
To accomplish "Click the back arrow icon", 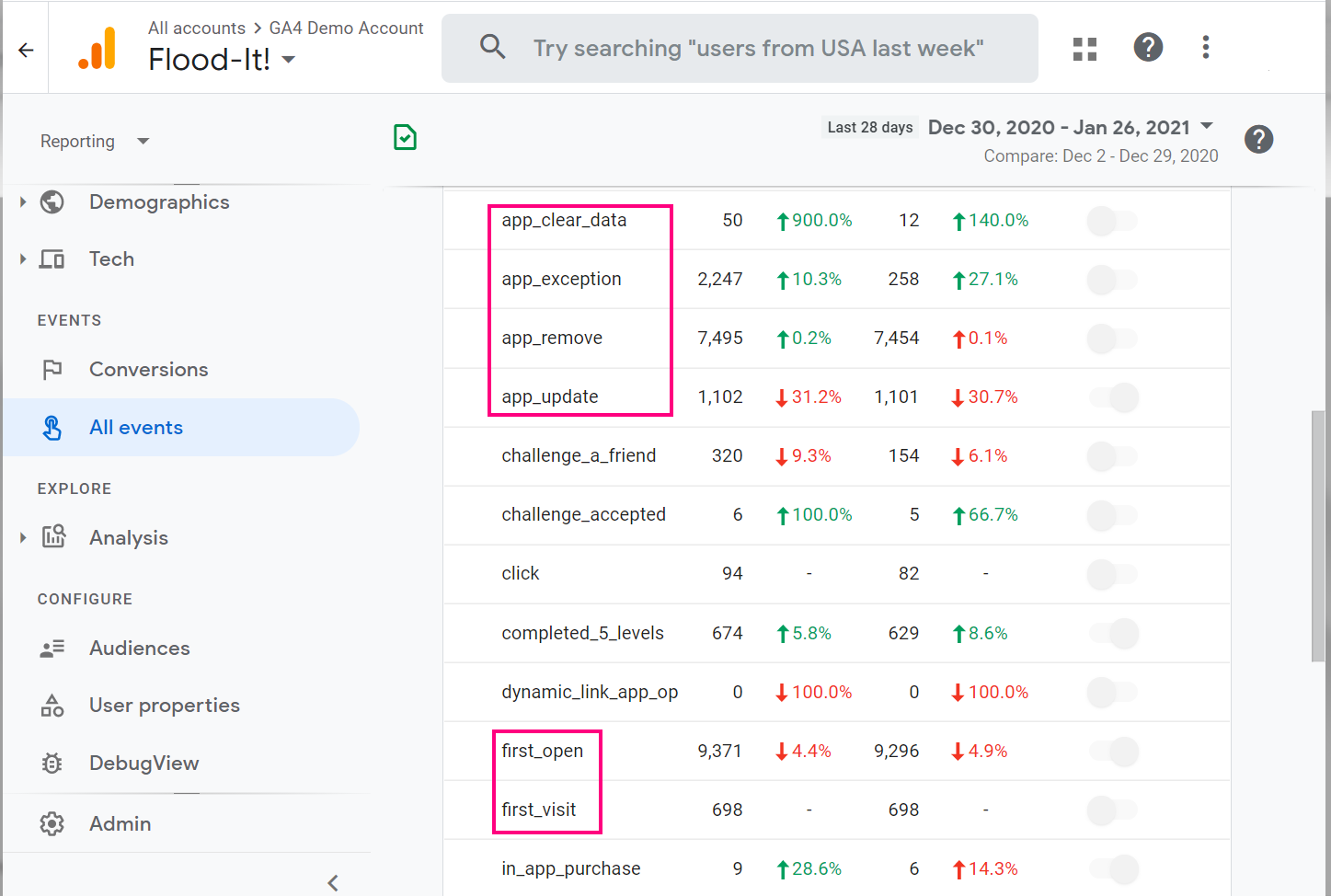I will coord(26,50).
